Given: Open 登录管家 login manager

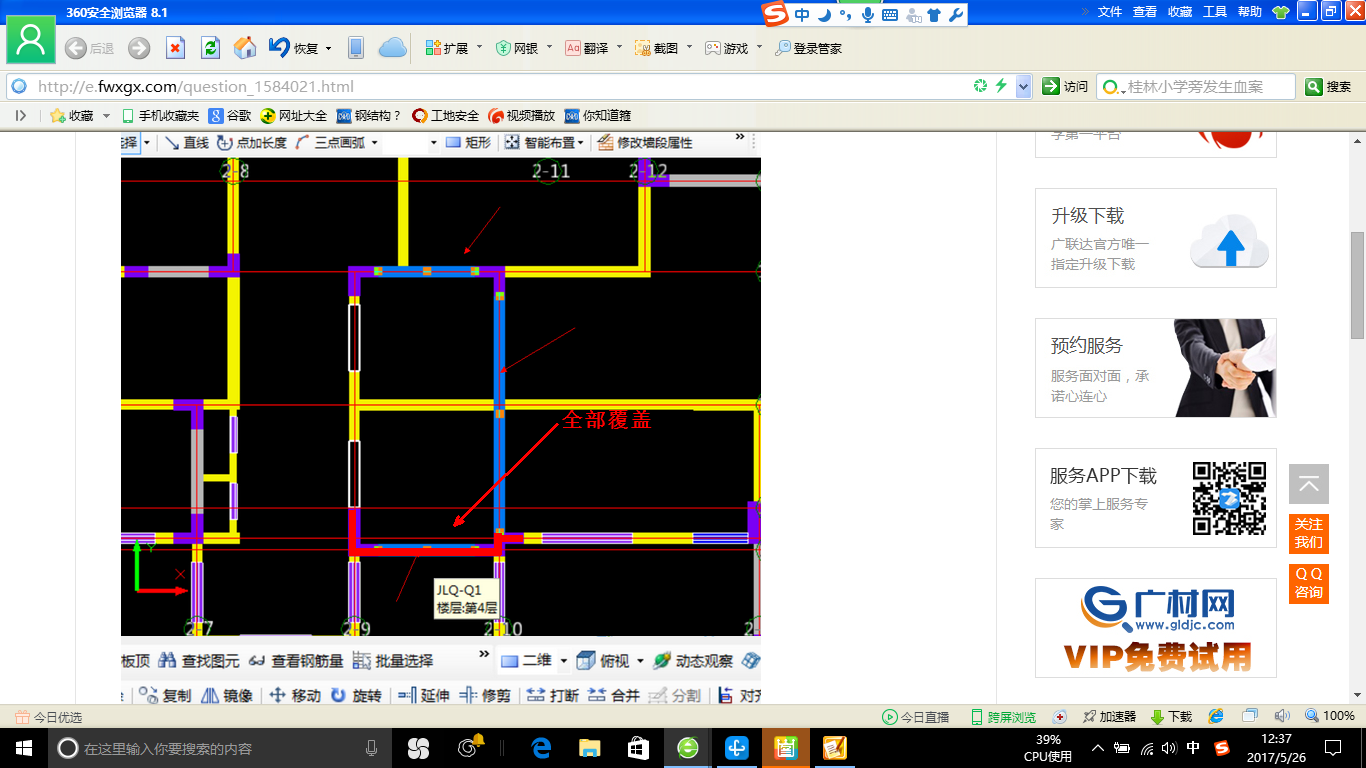Looking at the screenshot, I should [809, 48].
